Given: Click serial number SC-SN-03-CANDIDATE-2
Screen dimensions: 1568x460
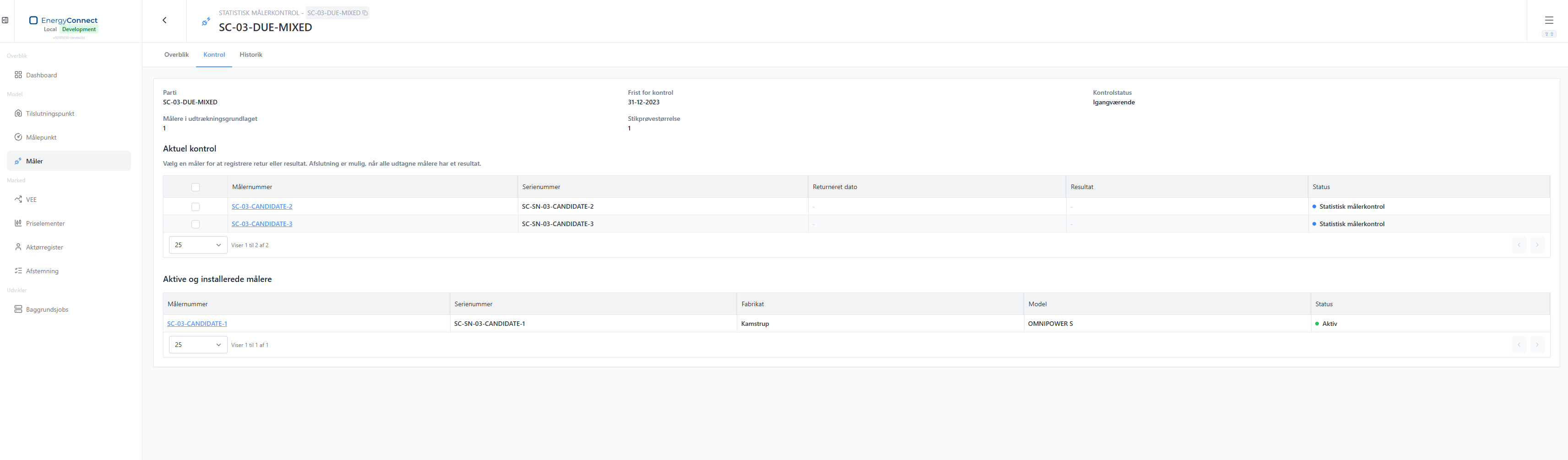Looking at the screenshot, I should tap(558, 206).
